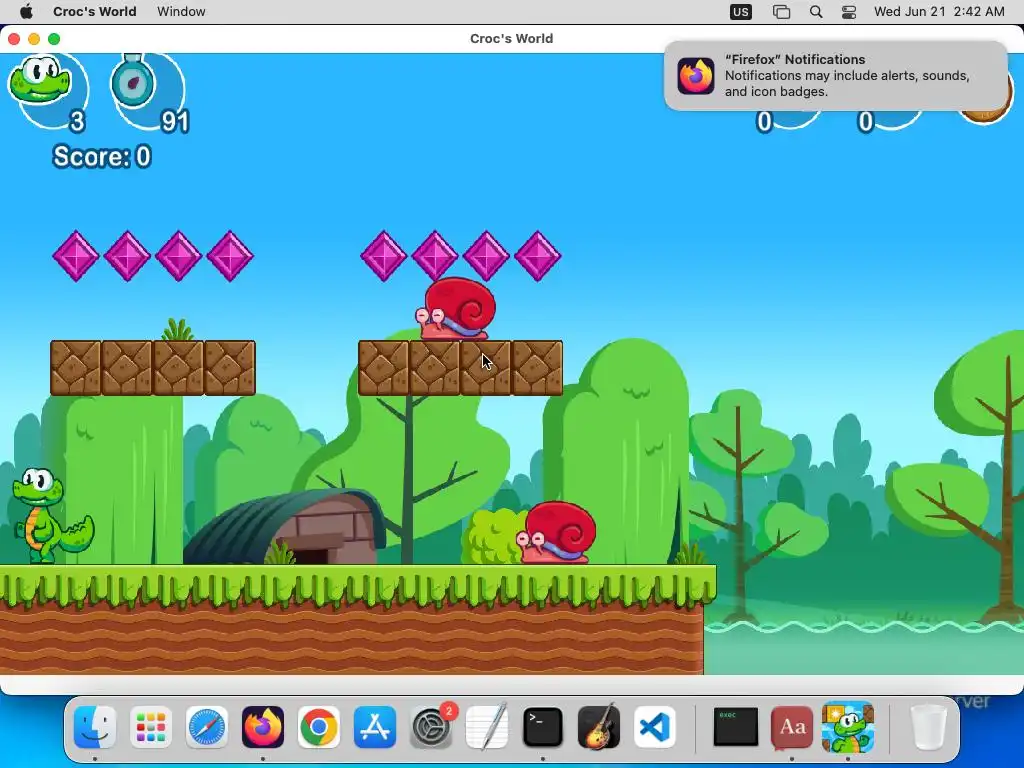
Task: Click the green crocodile character
Action: (x=53, y=516)
